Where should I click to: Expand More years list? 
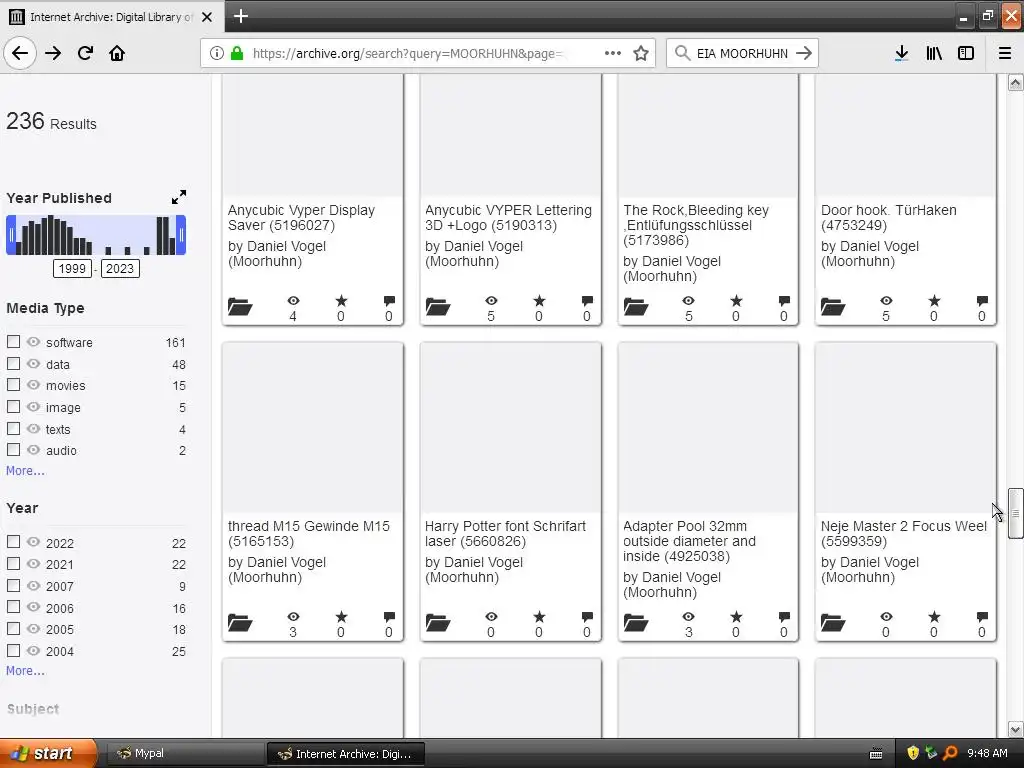pos(25,671)
